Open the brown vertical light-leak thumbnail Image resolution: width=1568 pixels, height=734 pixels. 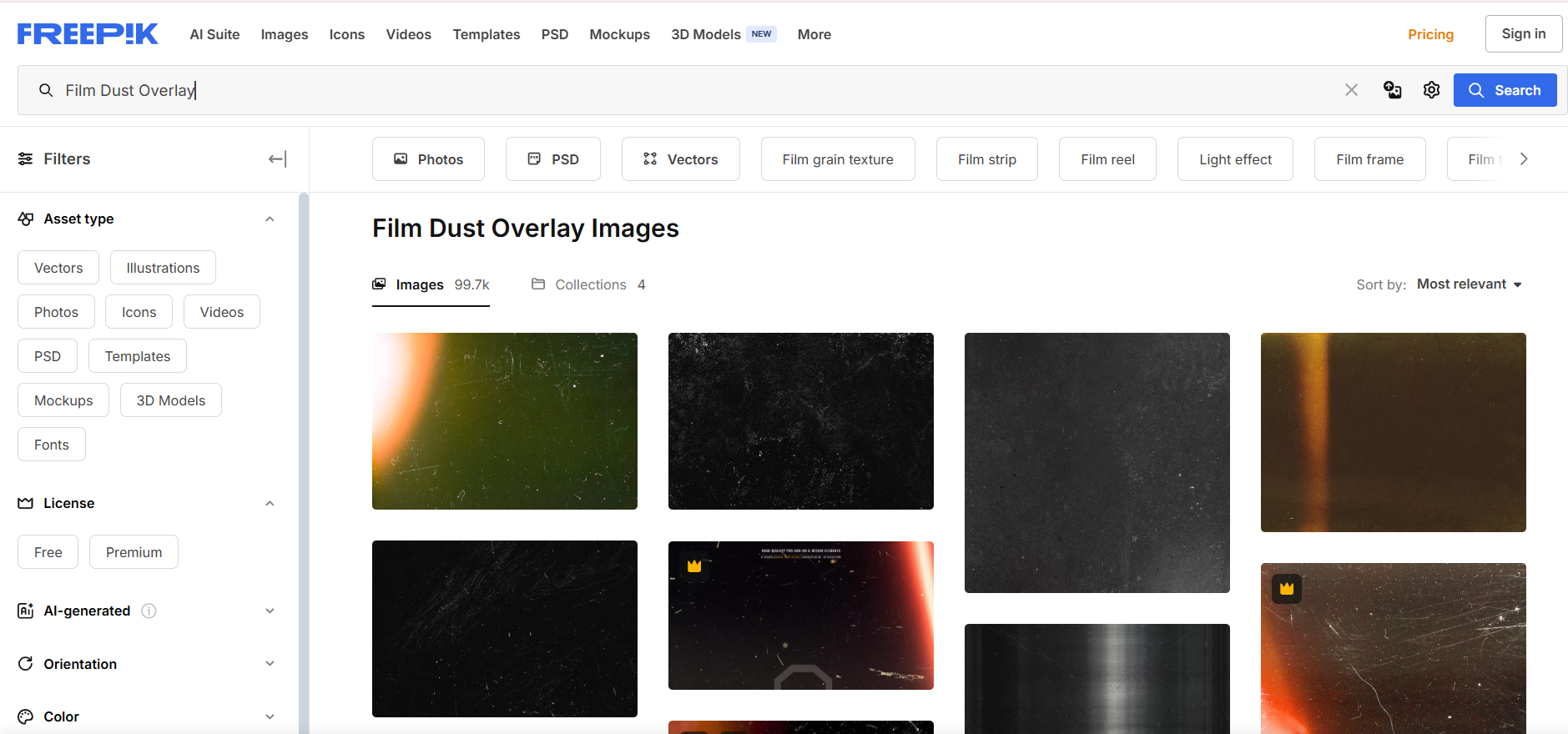pos(1394,432)
